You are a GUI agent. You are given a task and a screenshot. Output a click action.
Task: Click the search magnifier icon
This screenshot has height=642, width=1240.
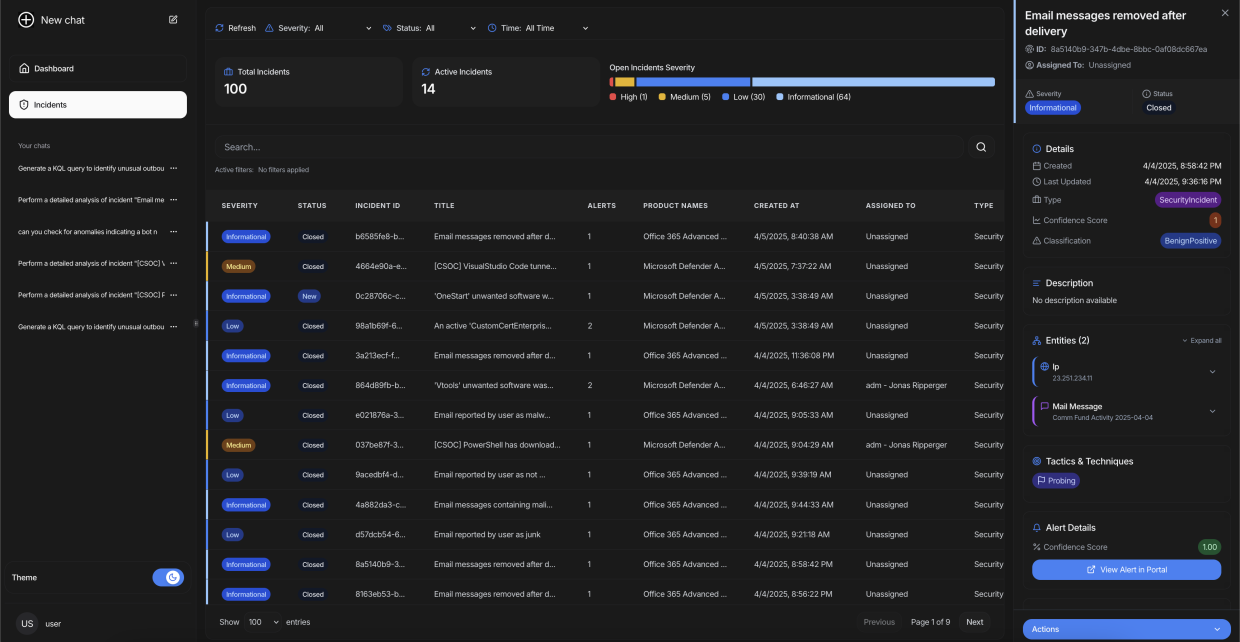(x=981, y=145)
